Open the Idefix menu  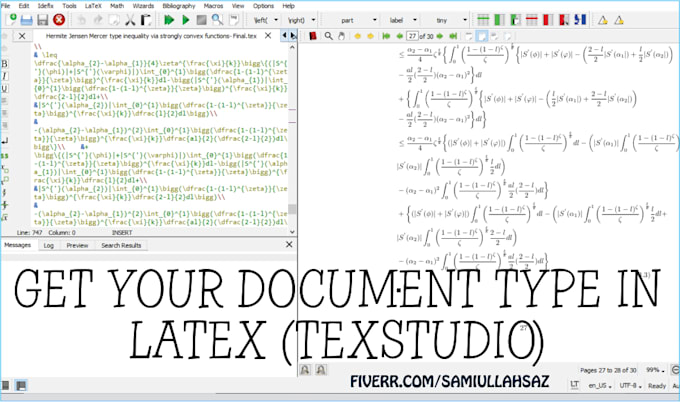click(x=46, y=6)
